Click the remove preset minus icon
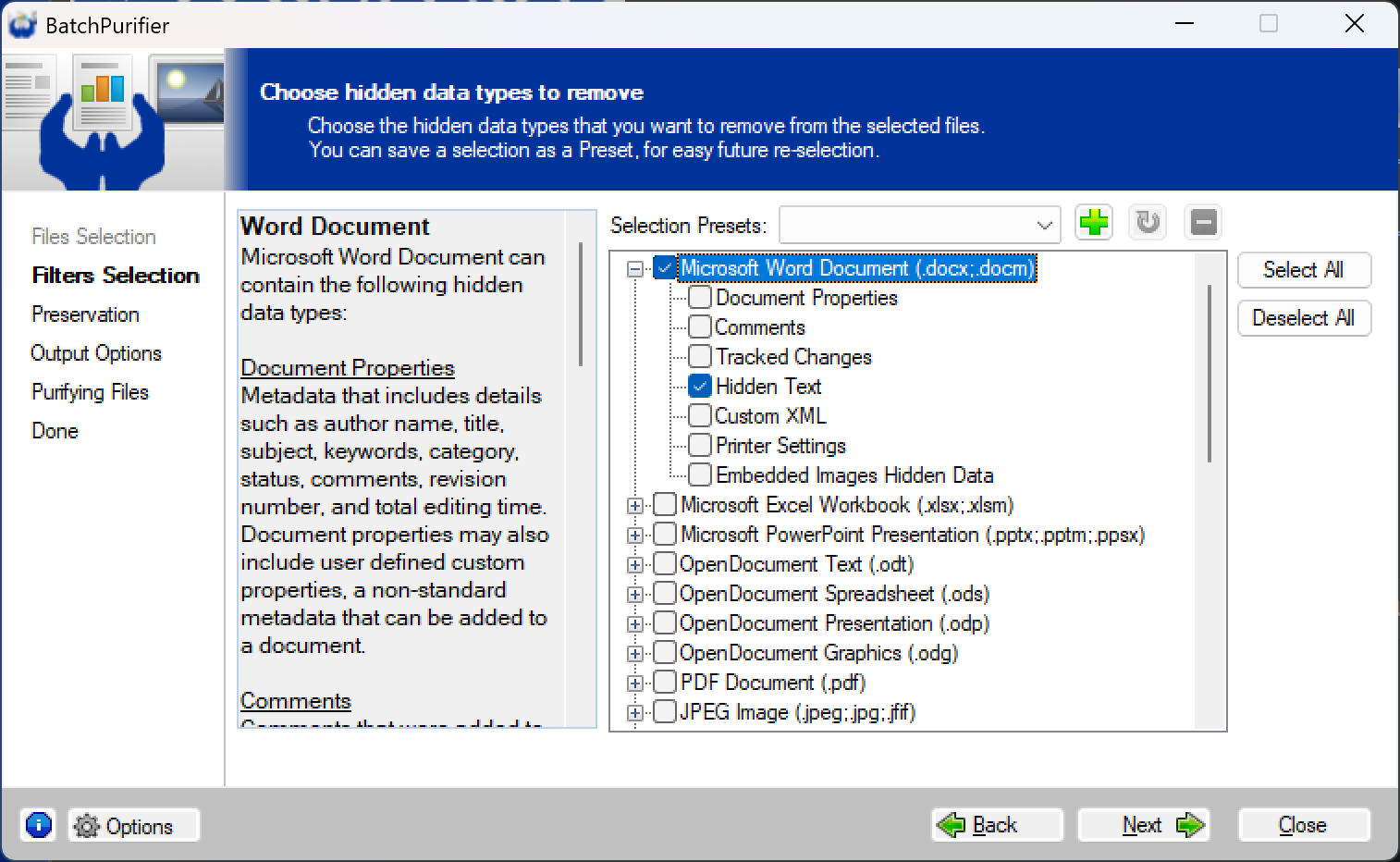The width and height of the screenshot is (1400, 862). pos(1203,223)
